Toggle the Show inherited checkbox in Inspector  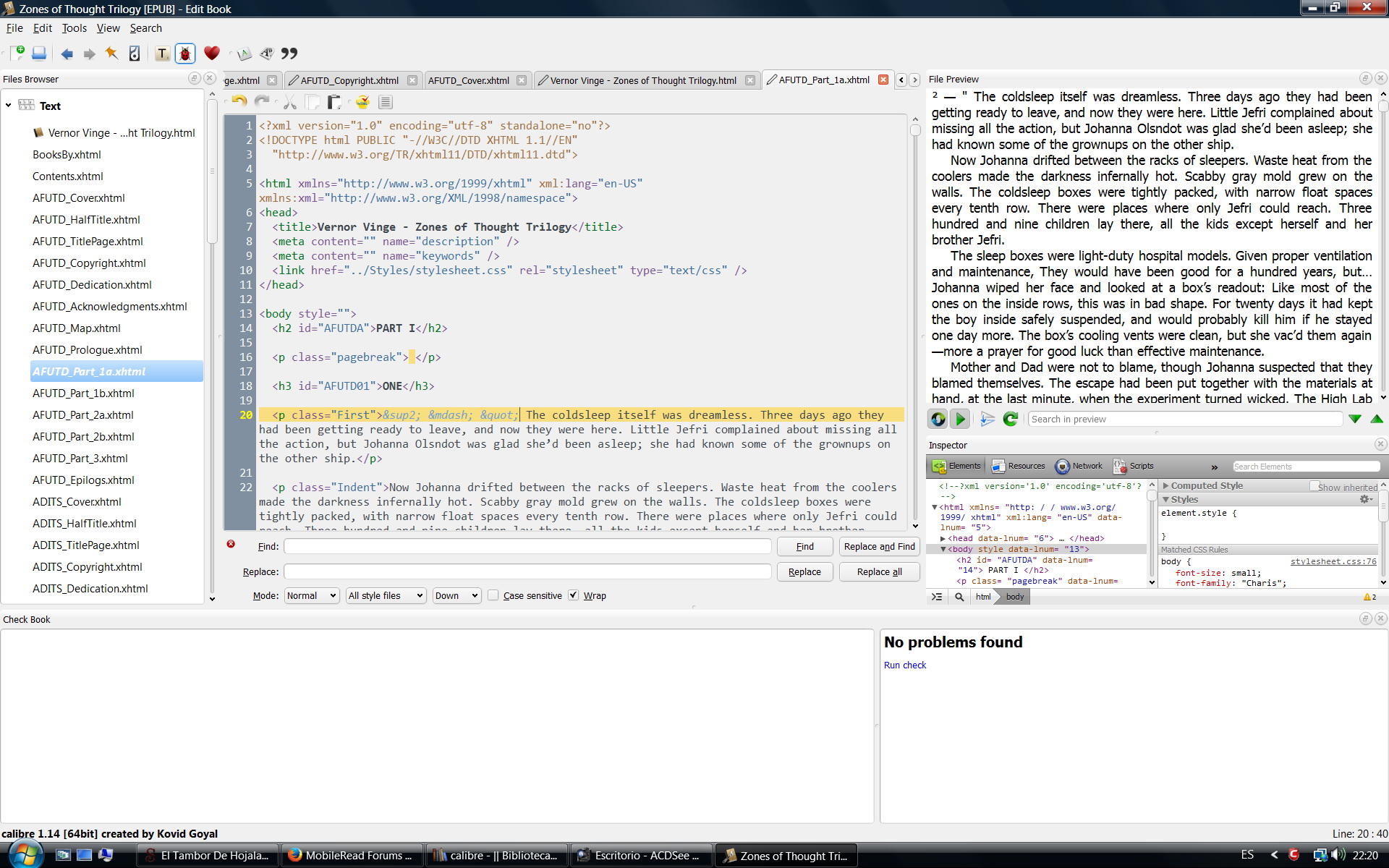[x=1314, y=487]
